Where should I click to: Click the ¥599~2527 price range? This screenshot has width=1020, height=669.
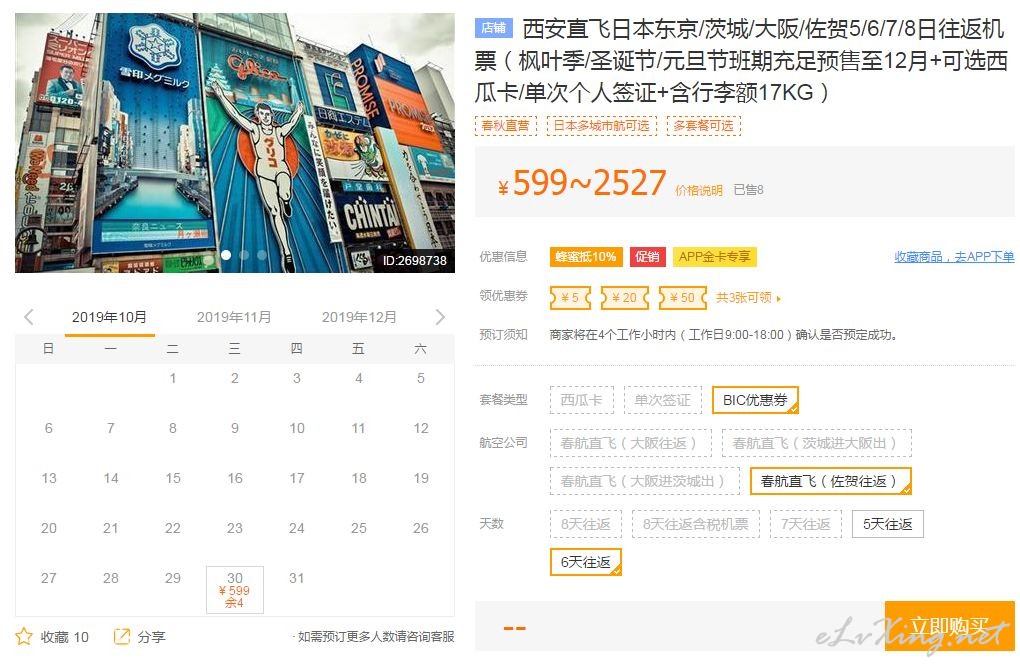point(582,184)
